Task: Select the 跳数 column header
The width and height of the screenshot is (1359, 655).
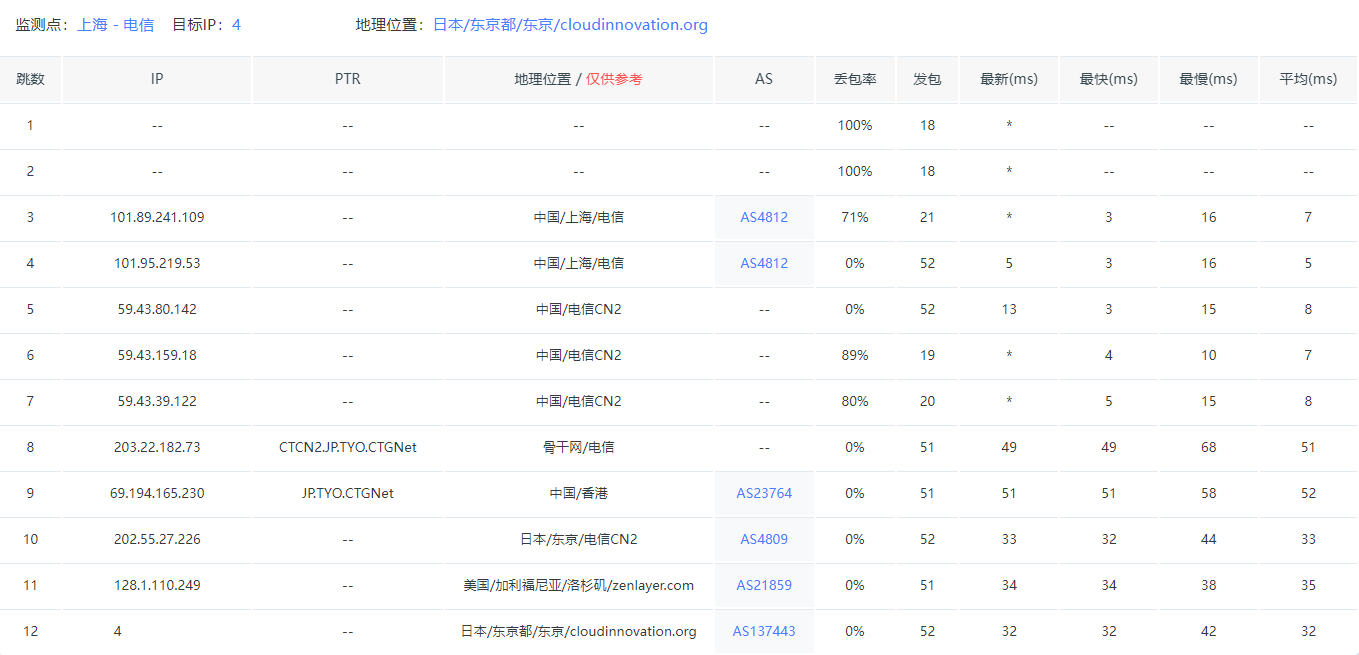Action: coord(30,79)
